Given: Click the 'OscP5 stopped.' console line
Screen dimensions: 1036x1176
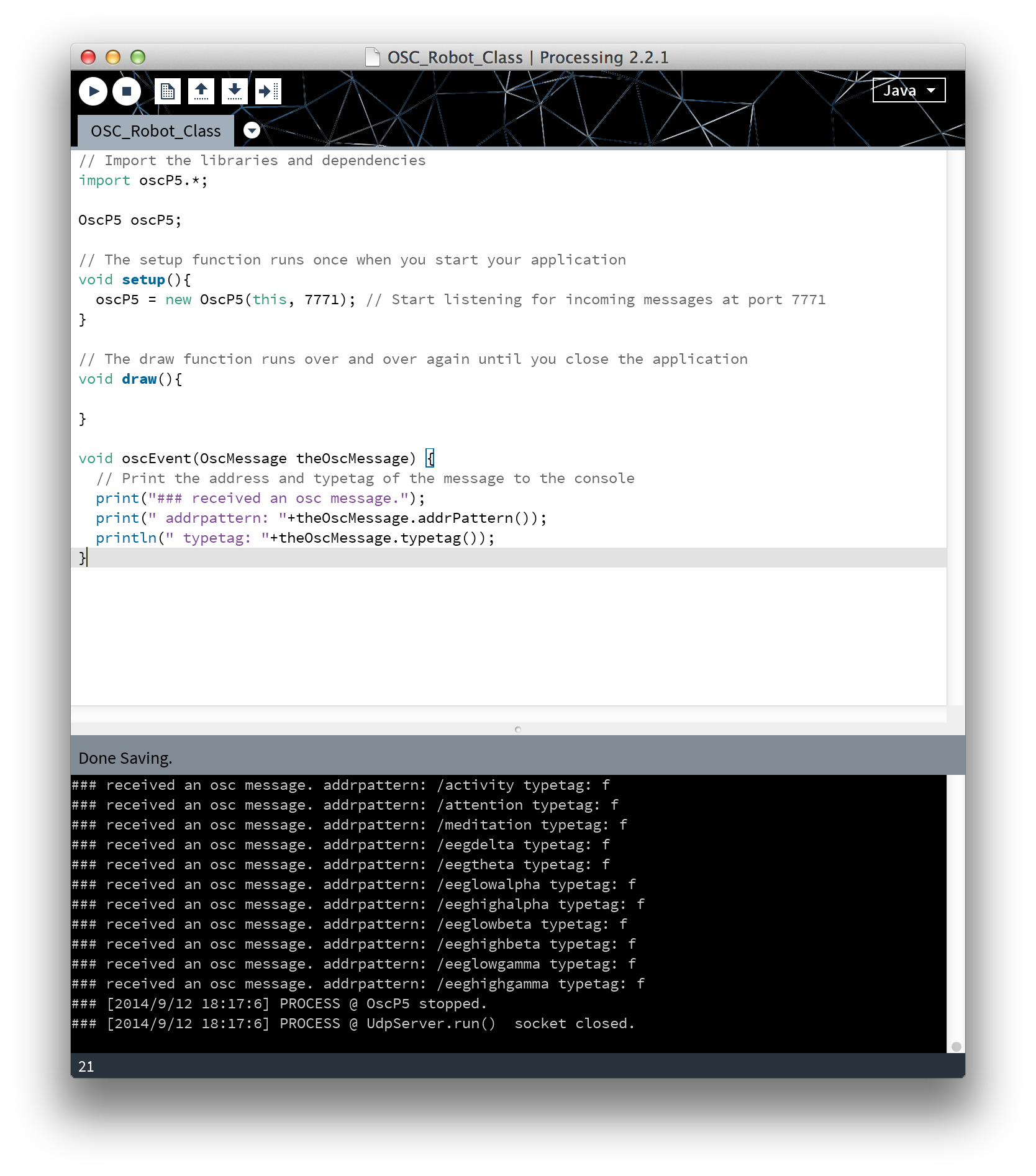Looking at the screenshot, I should pyautogui.click(x=279, y=1004).
